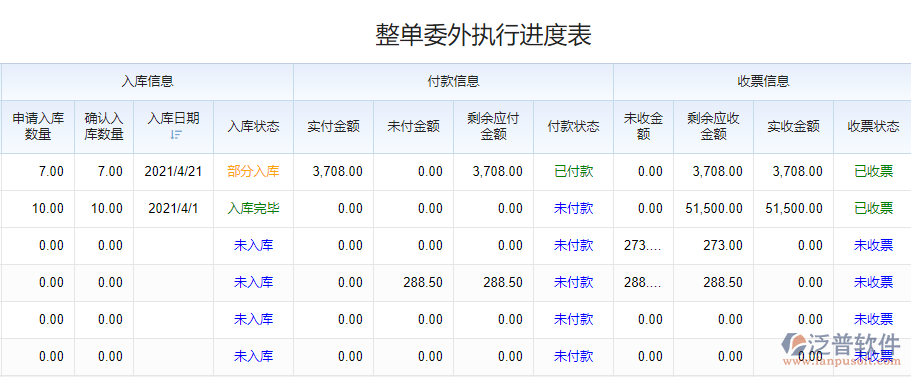Select 273.00 in 剩余应收金额 column
Screen dimensions: 911x377
723,245
